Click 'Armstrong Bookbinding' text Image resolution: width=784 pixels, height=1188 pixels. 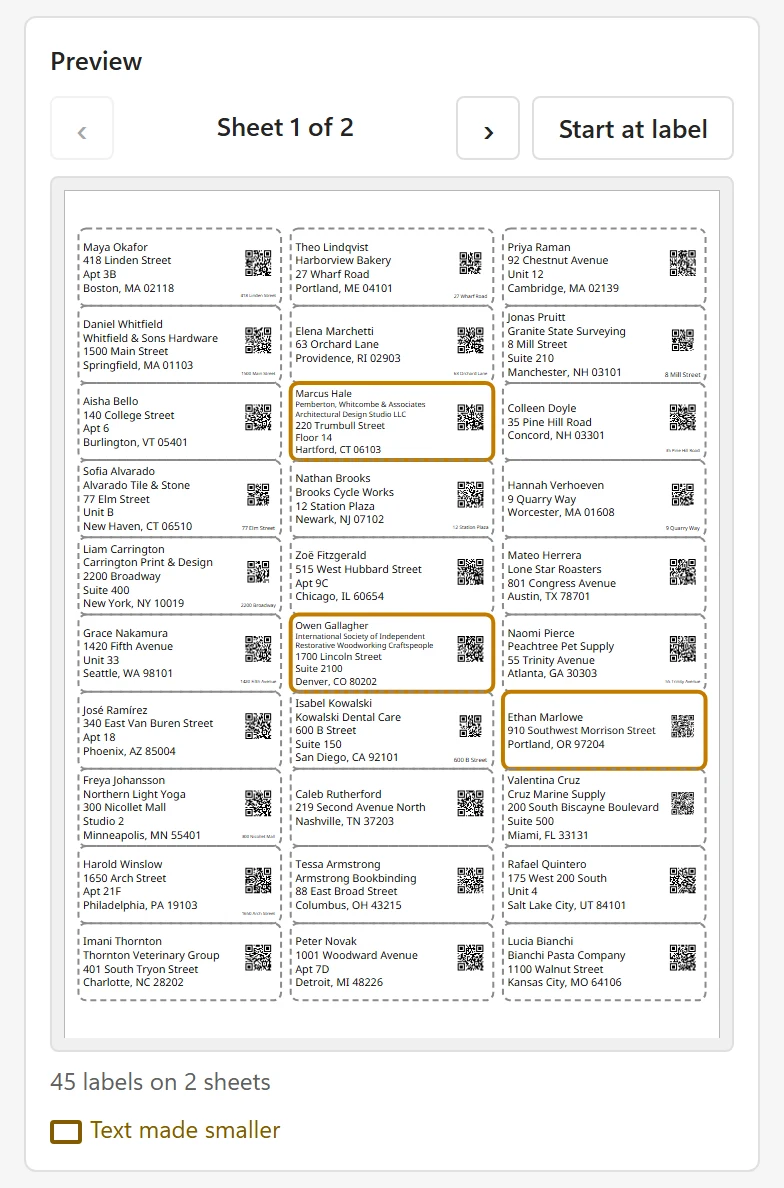click(356, 878)
